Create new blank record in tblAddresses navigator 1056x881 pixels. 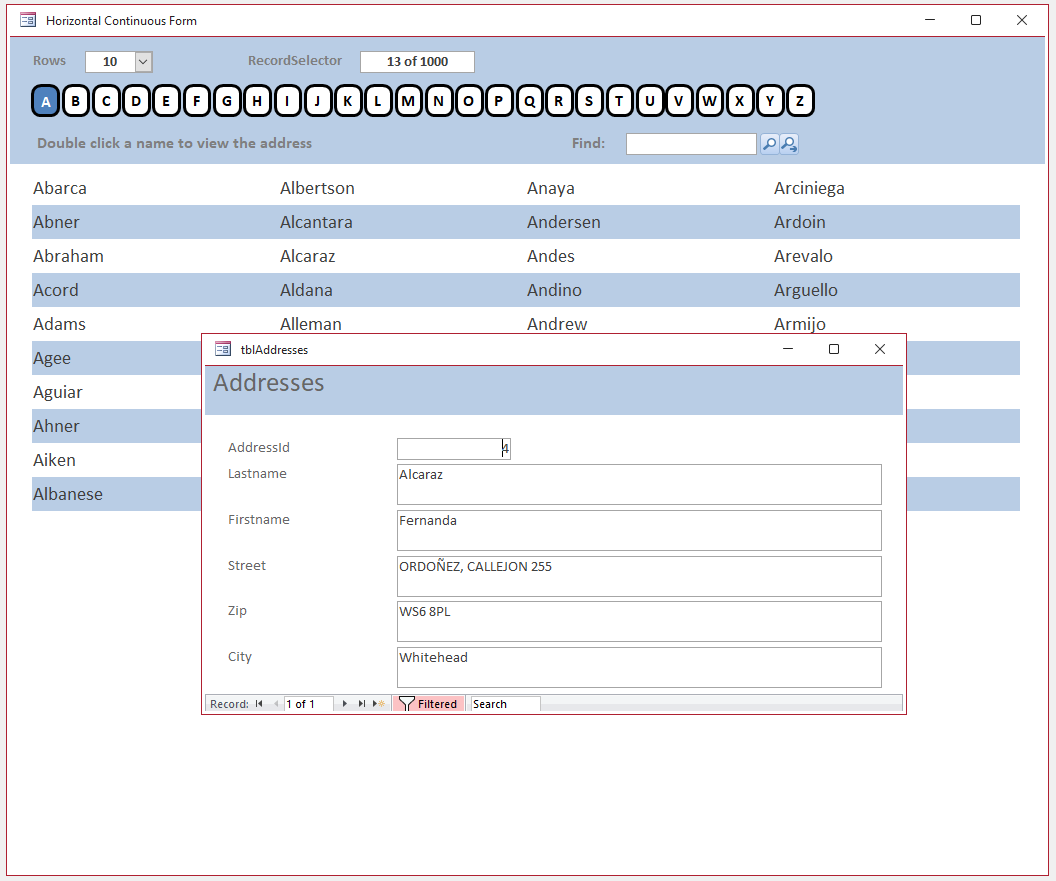click(x=378, y=704)
